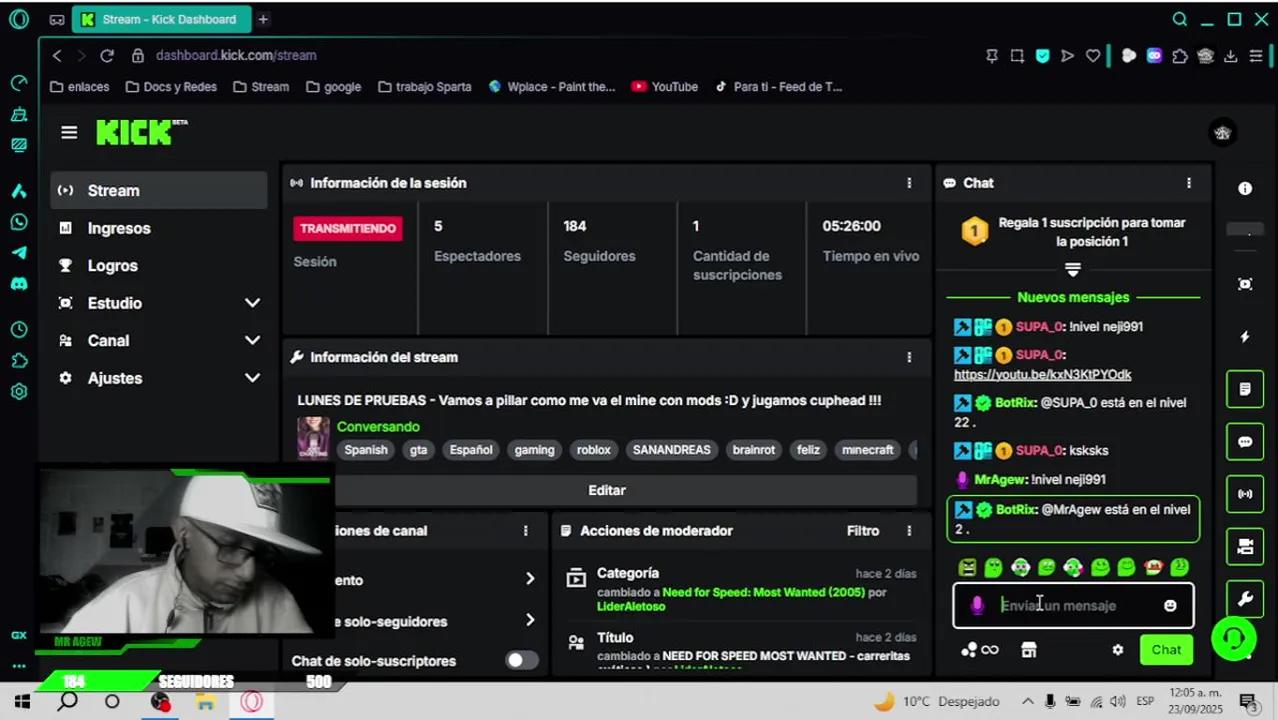This screenshot has width=1278, height=720.
Task: Open the Opera WhatsApp sidebar icon
Action: tap(18, 222)
